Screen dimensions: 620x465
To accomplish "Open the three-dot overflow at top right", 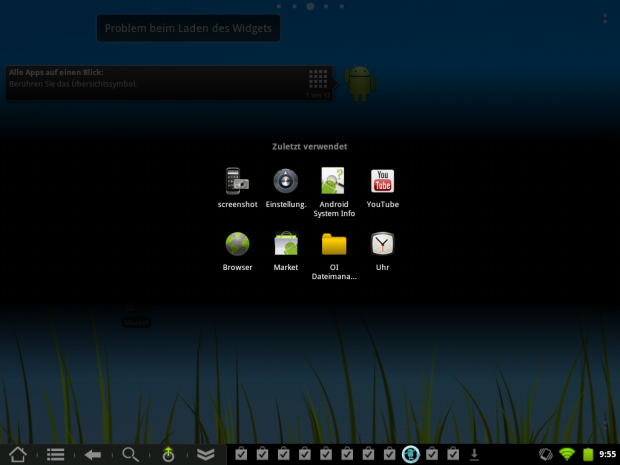I will click(605, 19).
